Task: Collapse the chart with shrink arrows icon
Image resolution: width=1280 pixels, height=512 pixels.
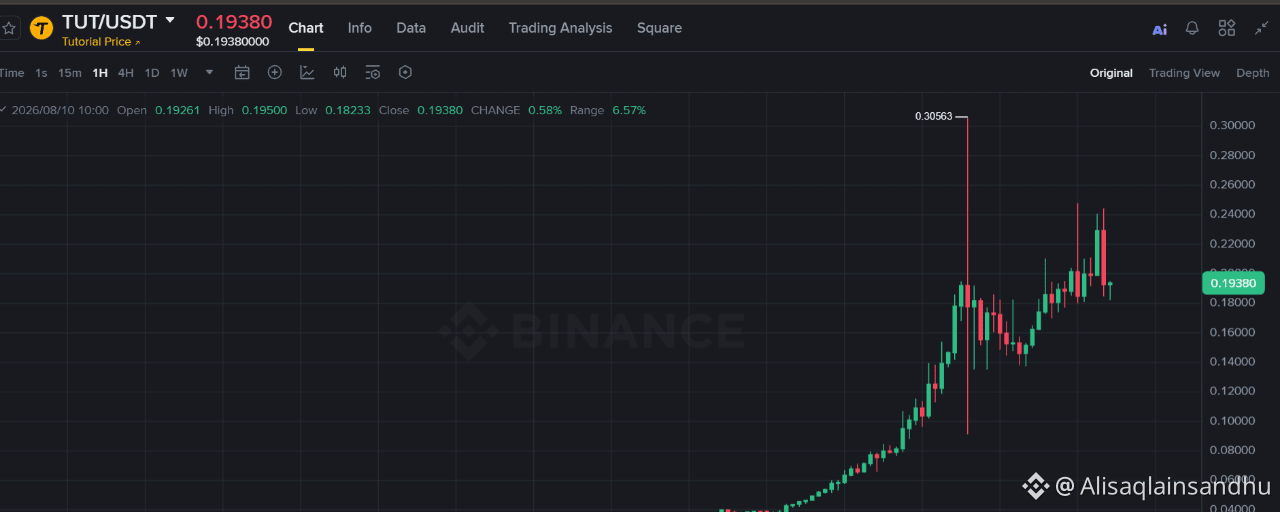Action: tap(1261, 28)
